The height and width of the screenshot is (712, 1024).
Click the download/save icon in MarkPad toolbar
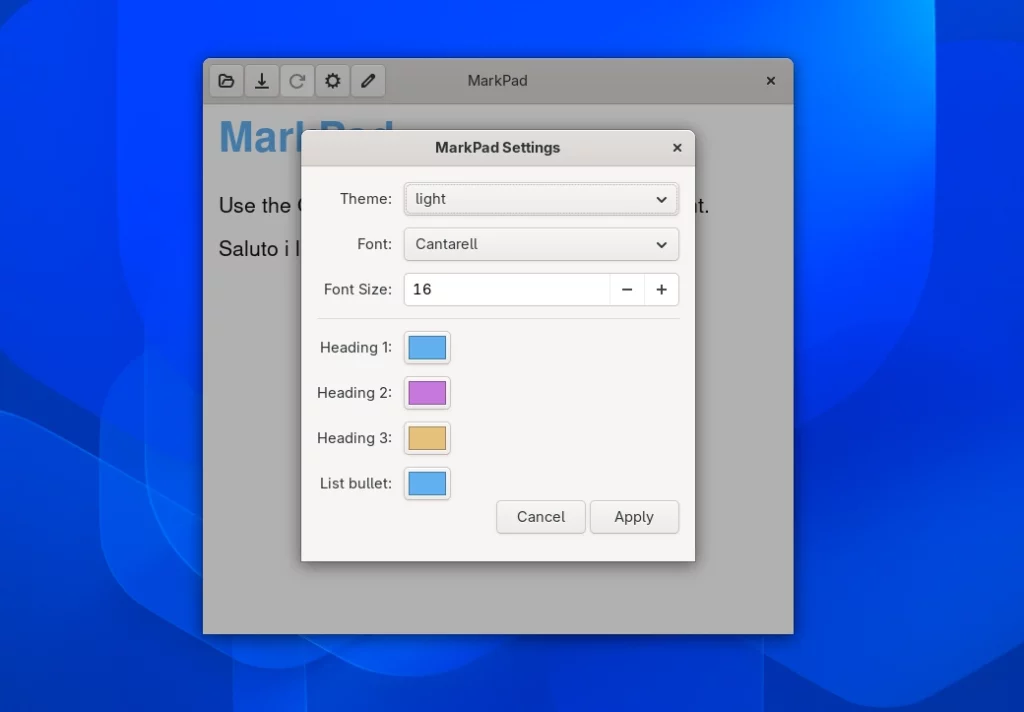(262, 81)
